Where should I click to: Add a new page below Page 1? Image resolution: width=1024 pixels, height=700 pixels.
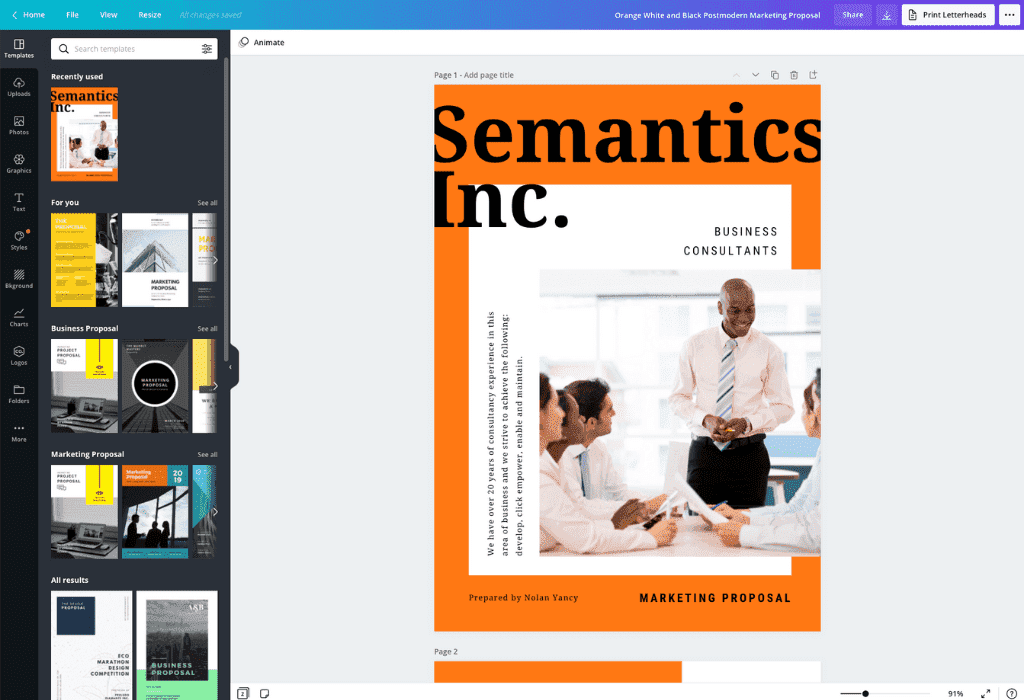click(x=812, y=74)
